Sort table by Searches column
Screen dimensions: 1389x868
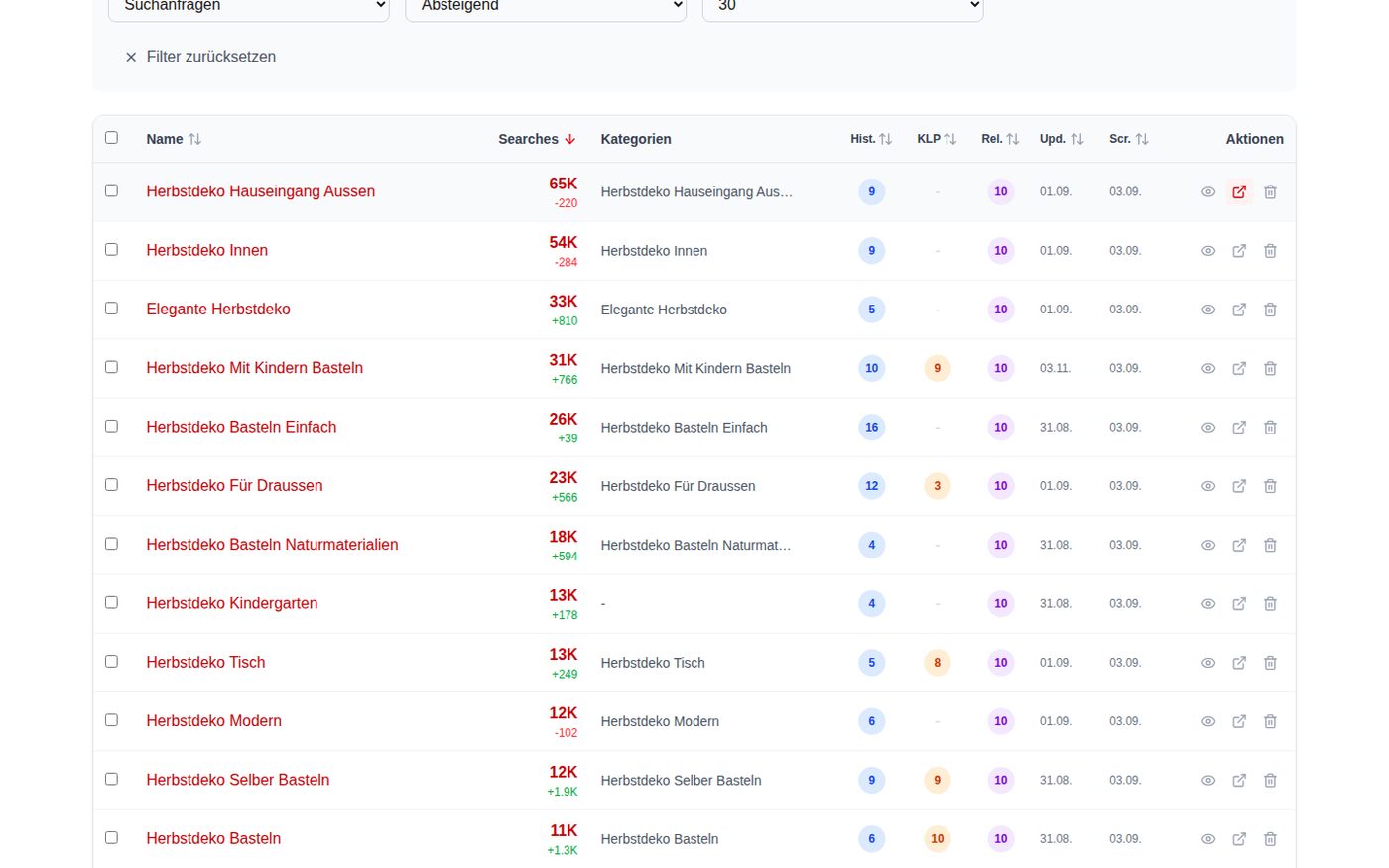537,139
